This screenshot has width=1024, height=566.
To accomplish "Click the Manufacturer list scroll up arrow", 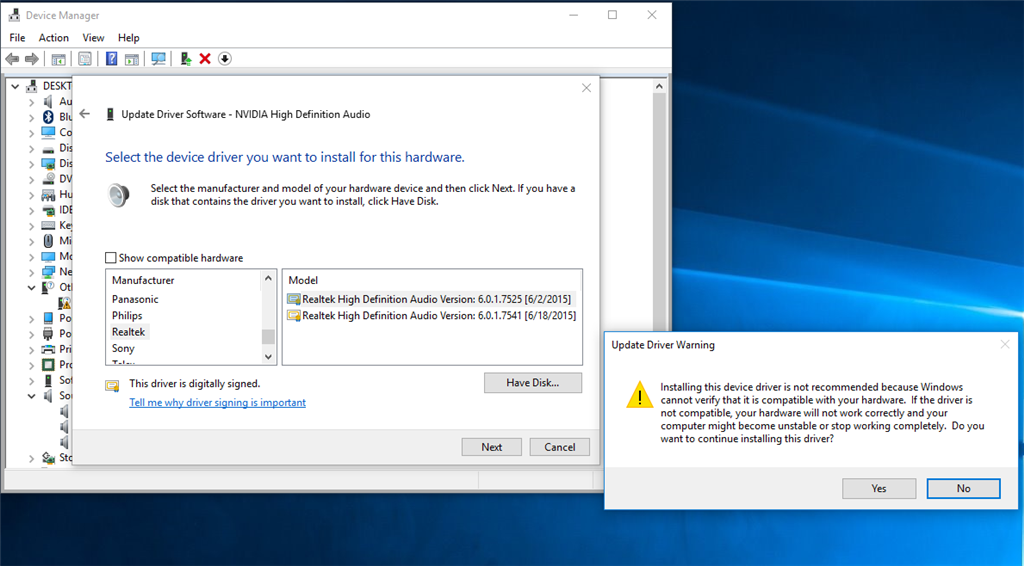I will 268,279.
